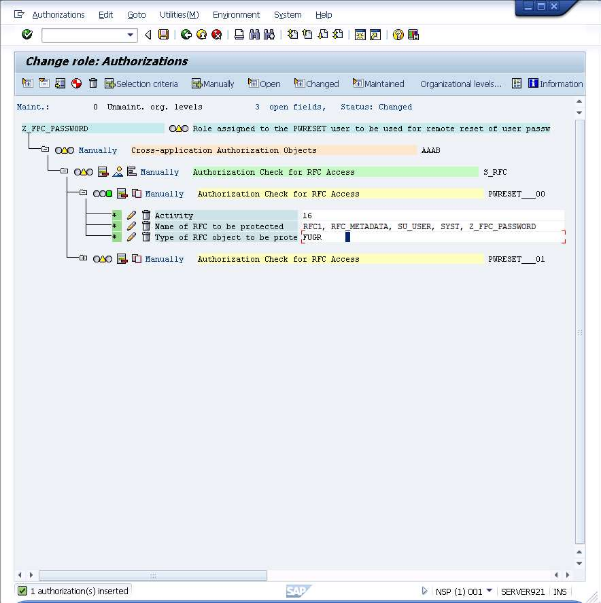The height and width of the screenshot is (603, 601).
Task: Click the Delete trash icon in application toolbar
Action: [93, 84]
